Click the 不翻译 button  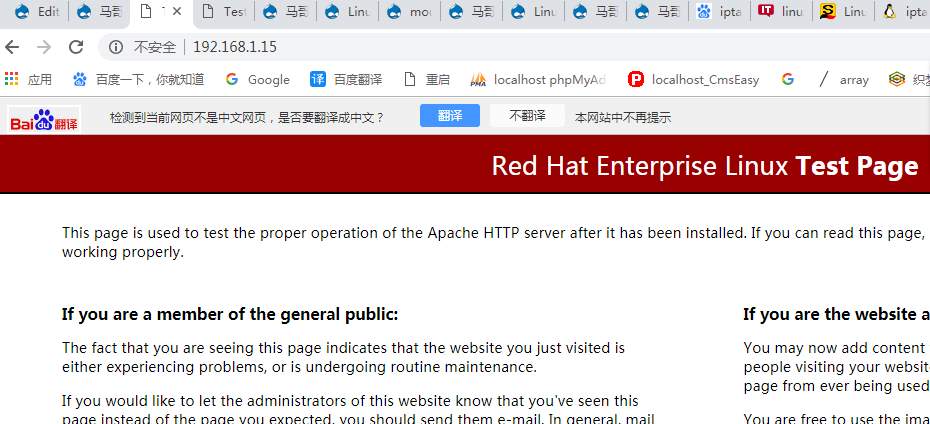pyautogui.click(x=527, y=116)
